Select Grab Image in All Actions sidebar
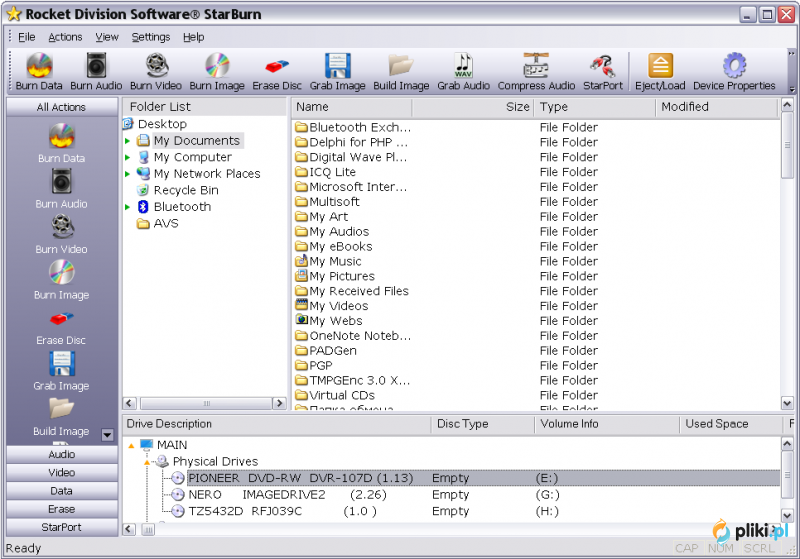Image resolution: width=800 pixels, height=559 pixels. click(61, 370)
